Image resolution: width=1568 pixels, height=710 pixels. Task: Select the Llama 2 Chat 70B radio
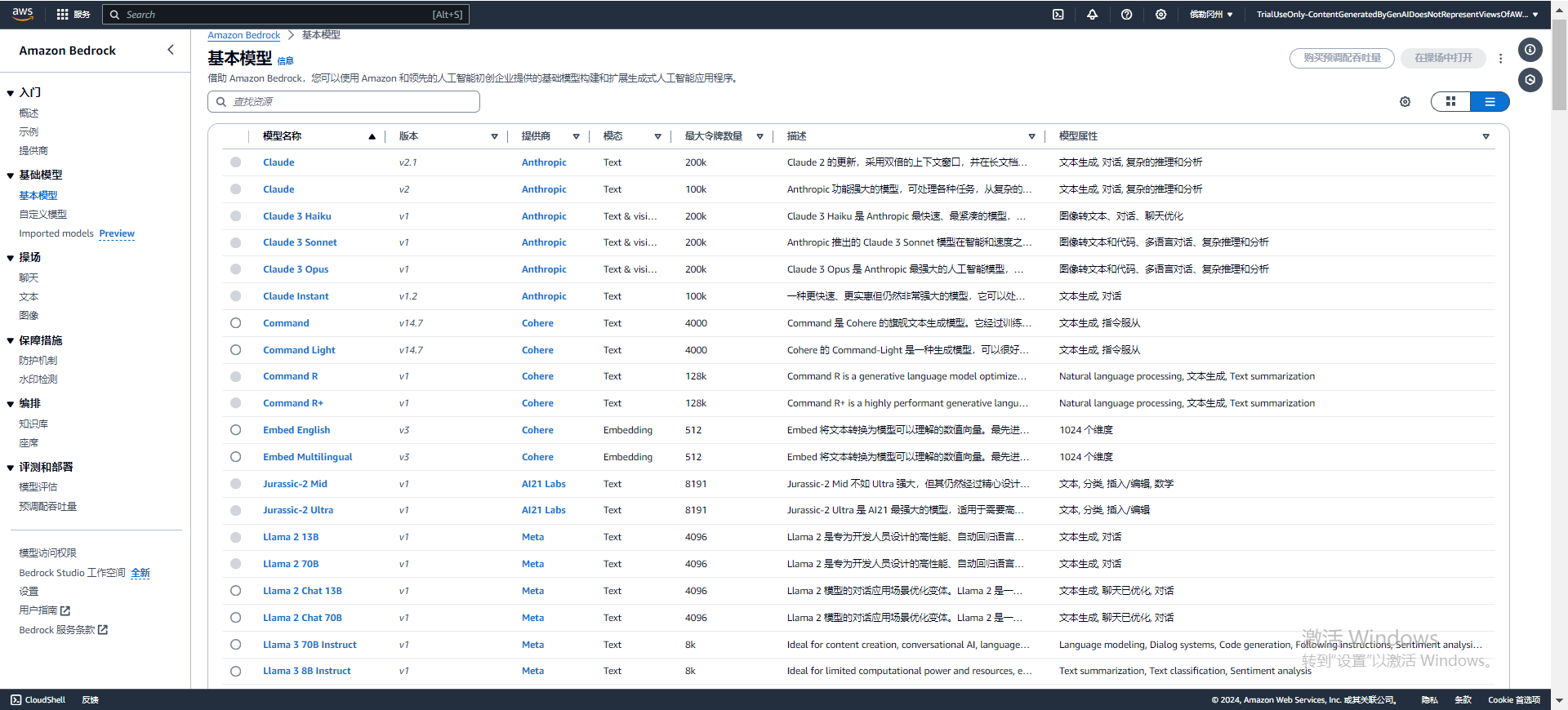[x=235, y=618]
